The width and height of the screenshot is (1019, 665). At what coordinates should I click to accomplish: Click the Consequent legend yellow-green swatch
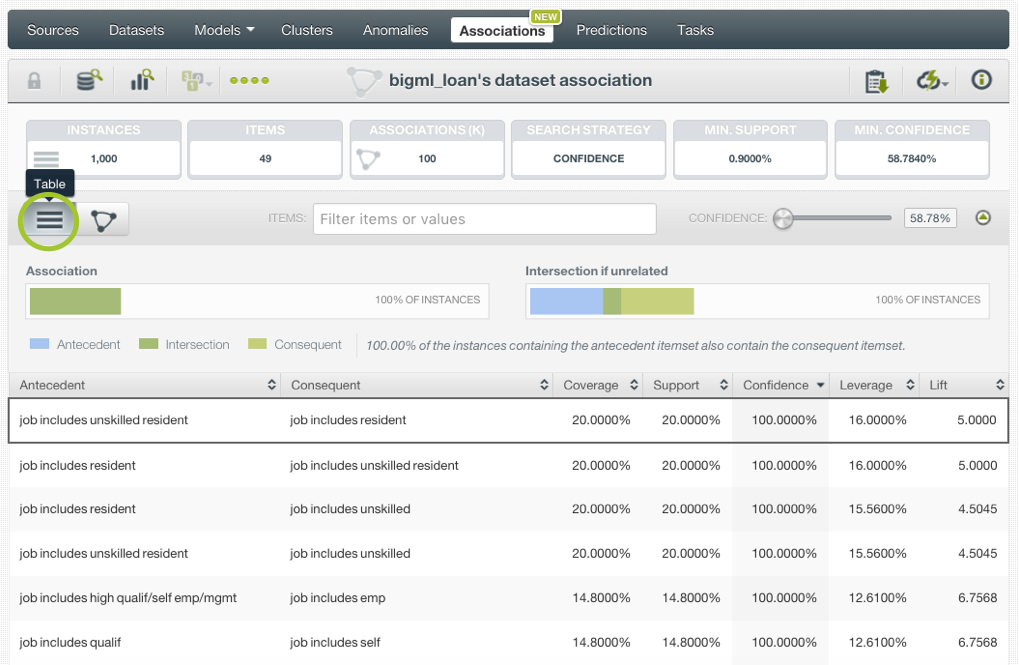click(257, 343)
